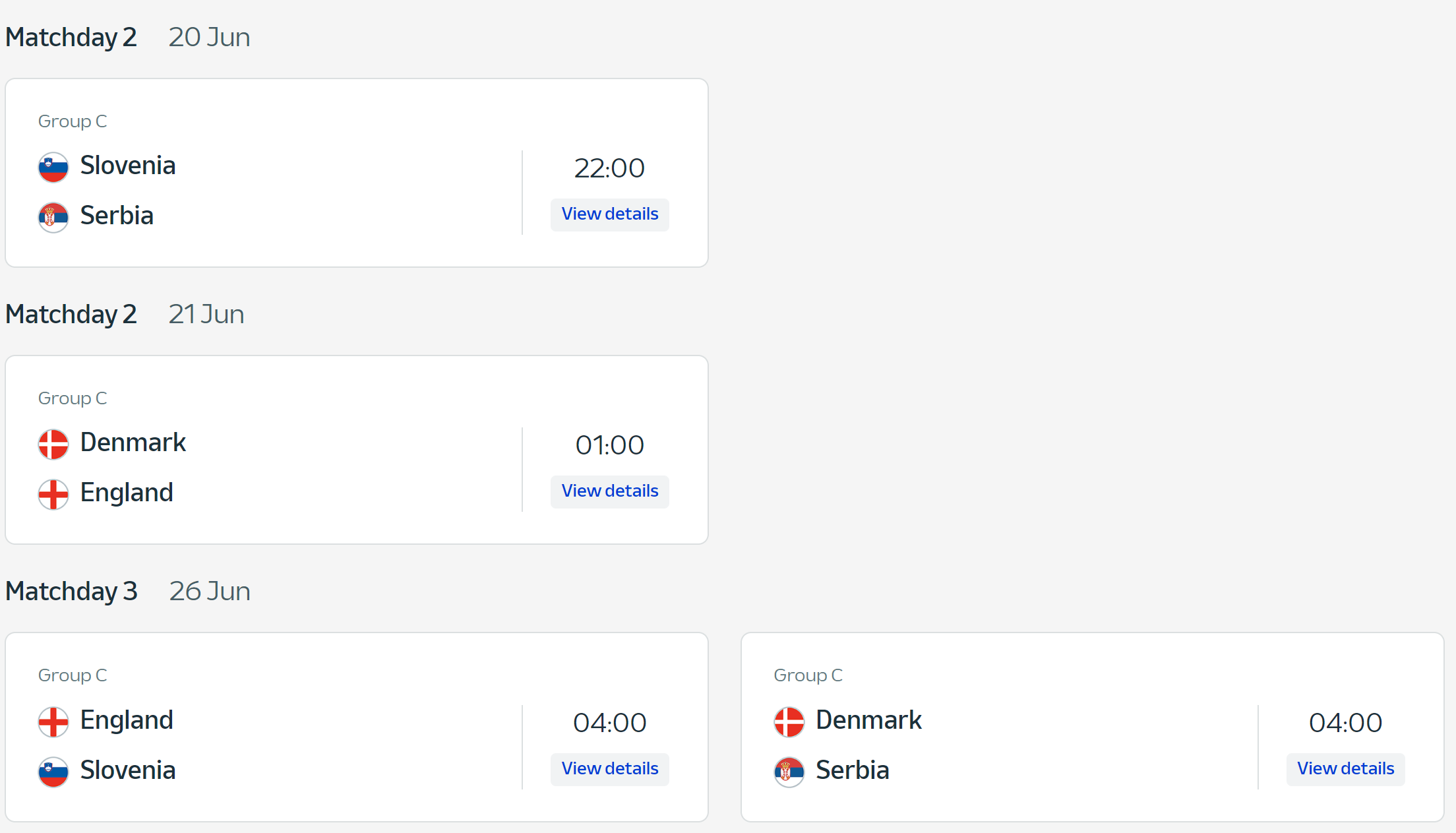View details for England vs Slovenia
Screen dimensions: 1456x833
point(610,769)
